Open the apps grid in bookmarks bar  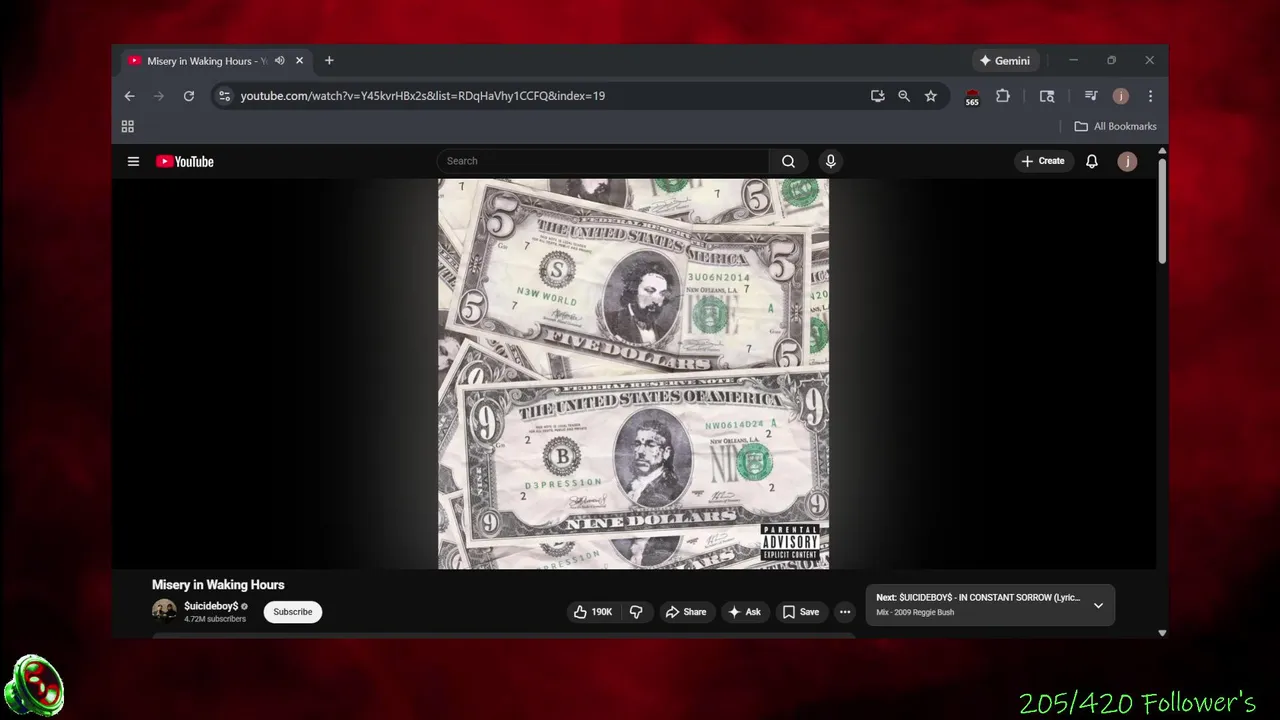click(x=127, y=126)
